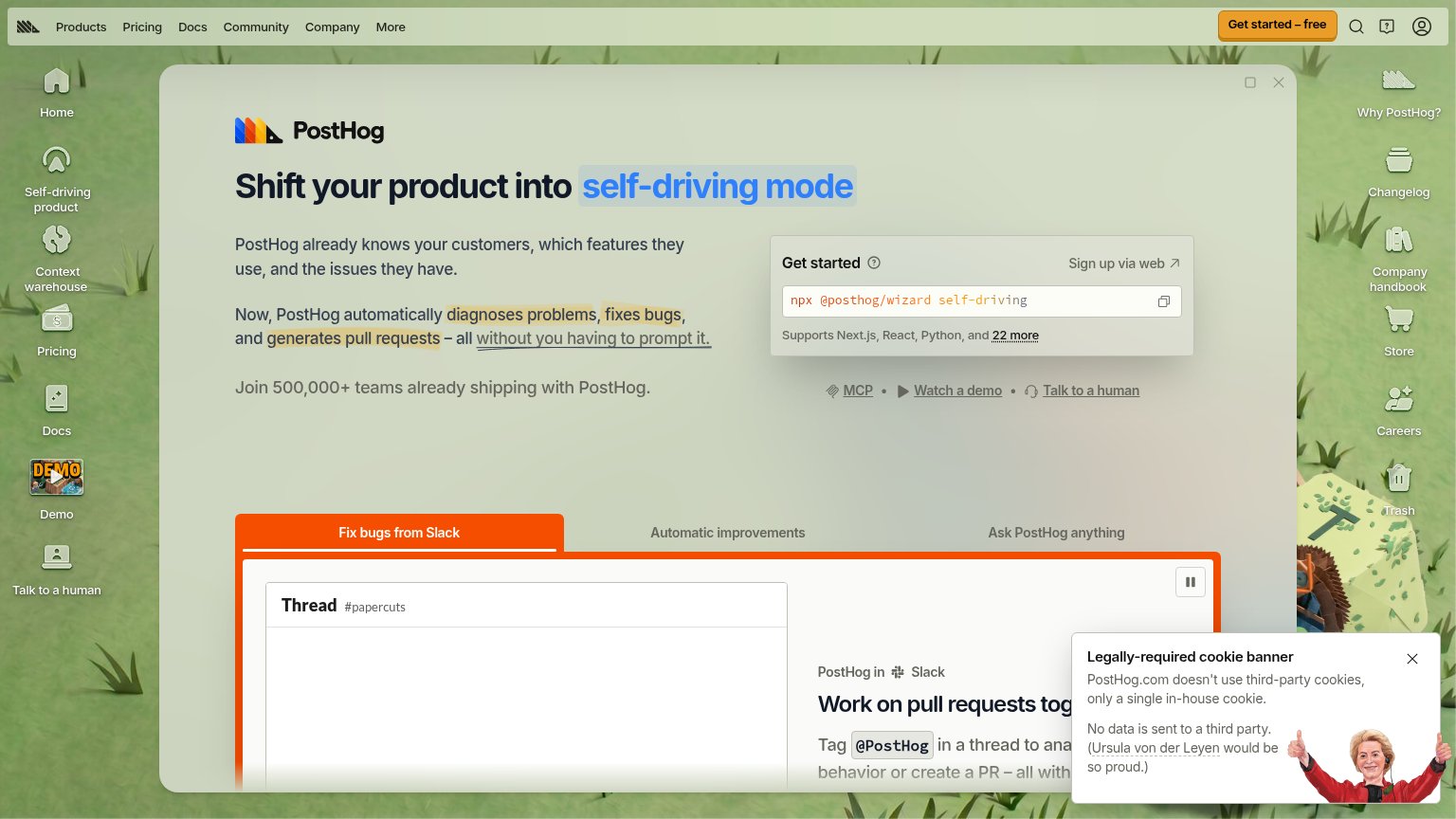This screenshot has width=1456, height=819.
Task: Click the npx command input field
Action: (981, 301)
